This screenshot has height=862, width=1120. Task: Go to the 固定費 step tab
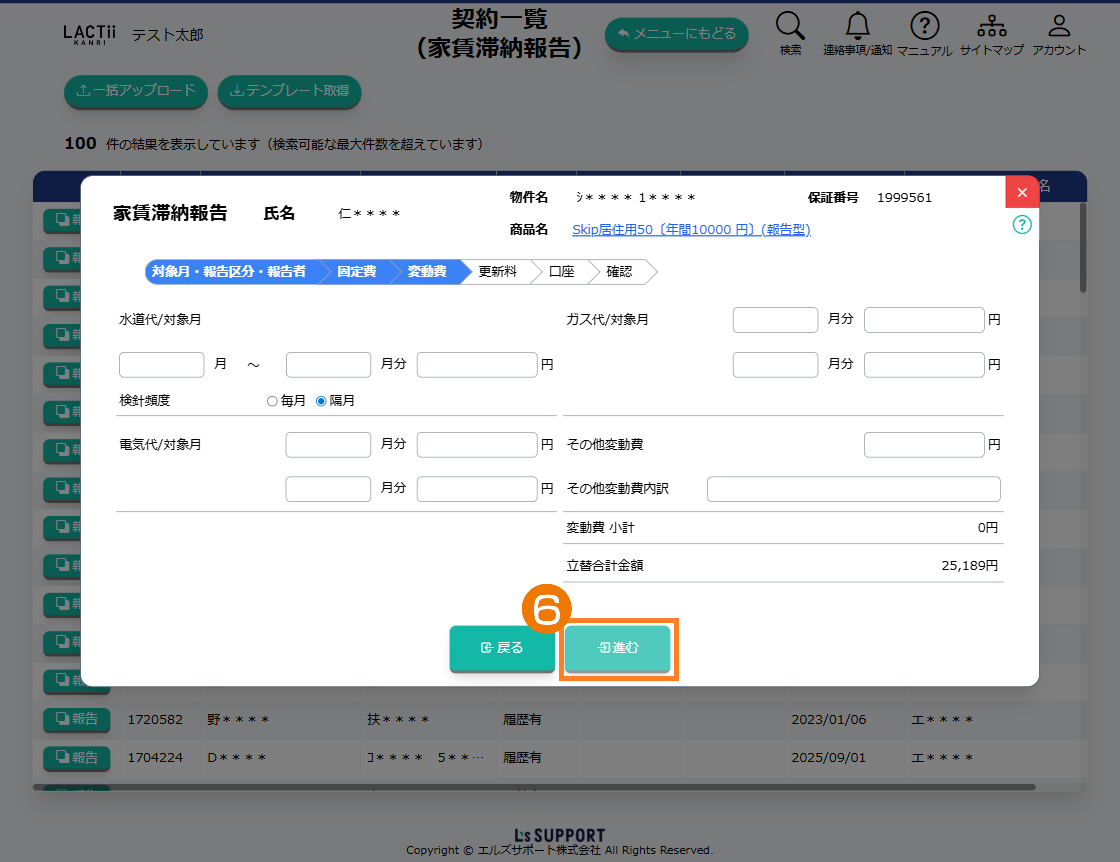click(x=356, y=272)
